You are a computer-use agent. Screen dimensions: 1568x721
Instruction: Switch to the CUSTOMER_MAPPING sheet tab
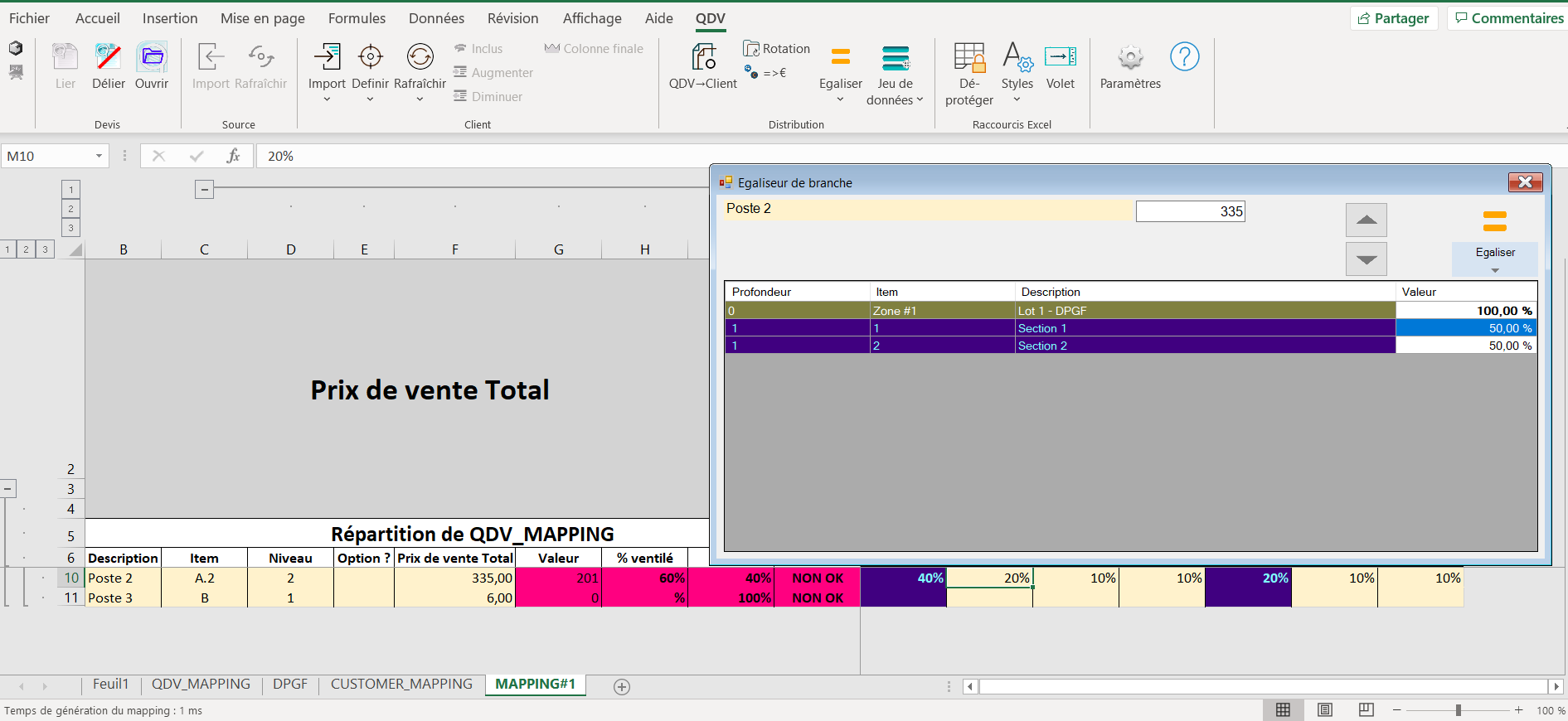click(x=401, y=685)
